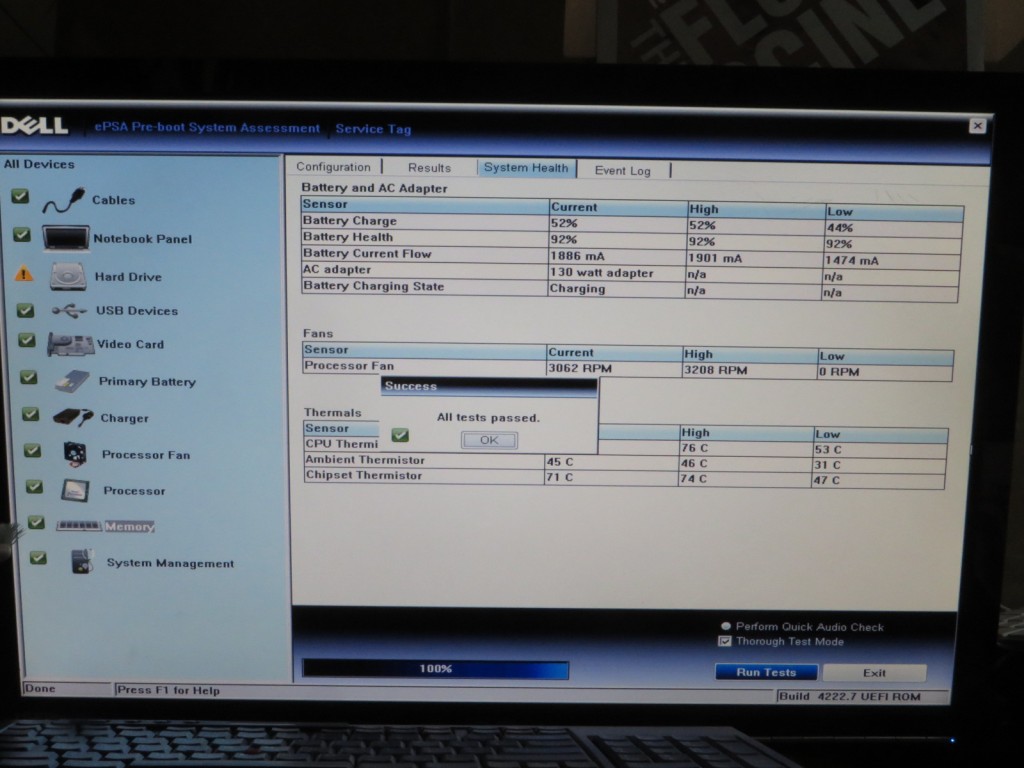The width and height of the screenshot is (1024, 768).
Task: Click the Video Card icon
Action: [71, 344]
